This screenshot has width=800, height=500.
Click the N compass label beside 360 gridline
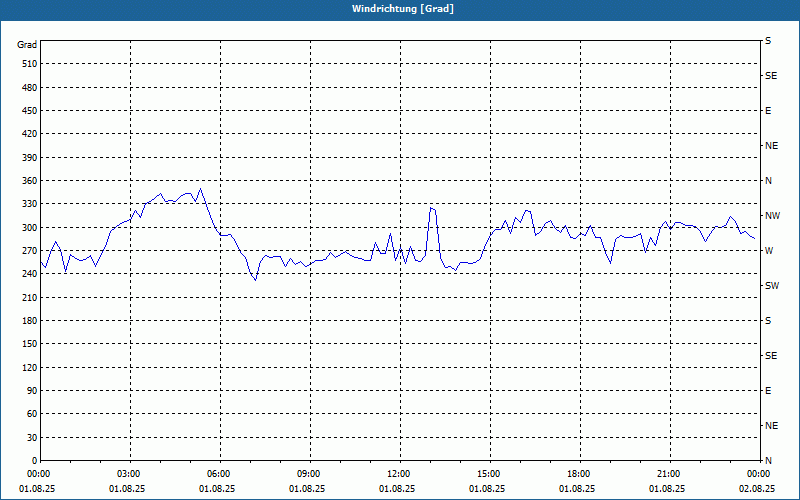pos(768,181)
